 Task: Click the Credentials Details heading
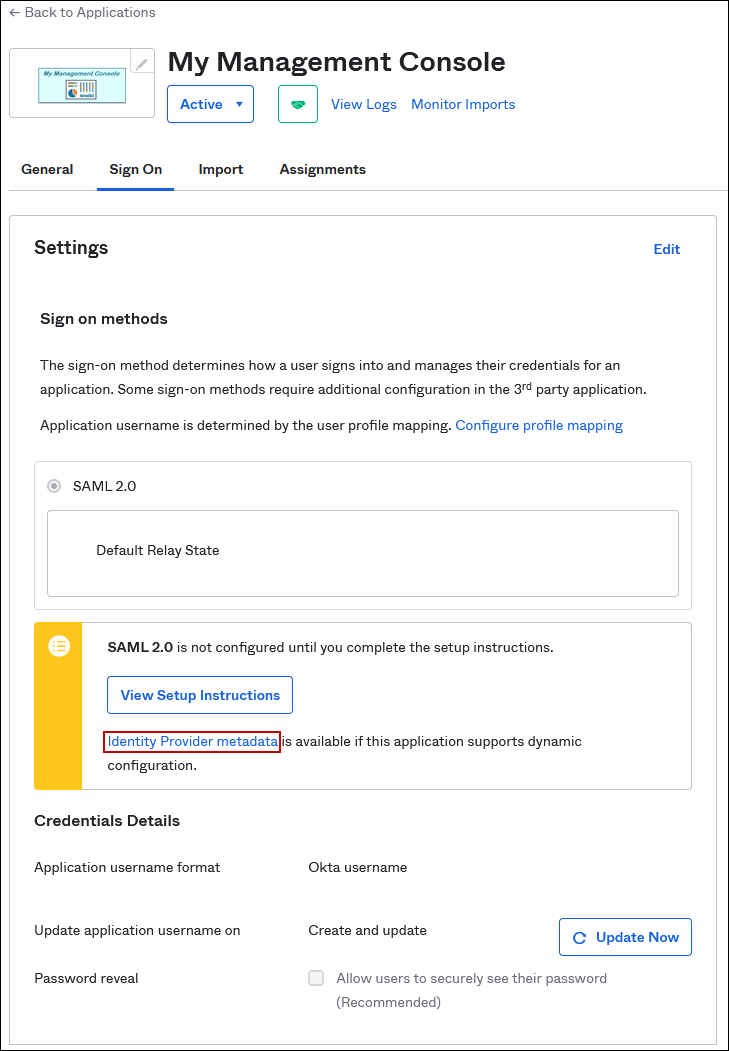pyautogui.click(x=107, y=820)
